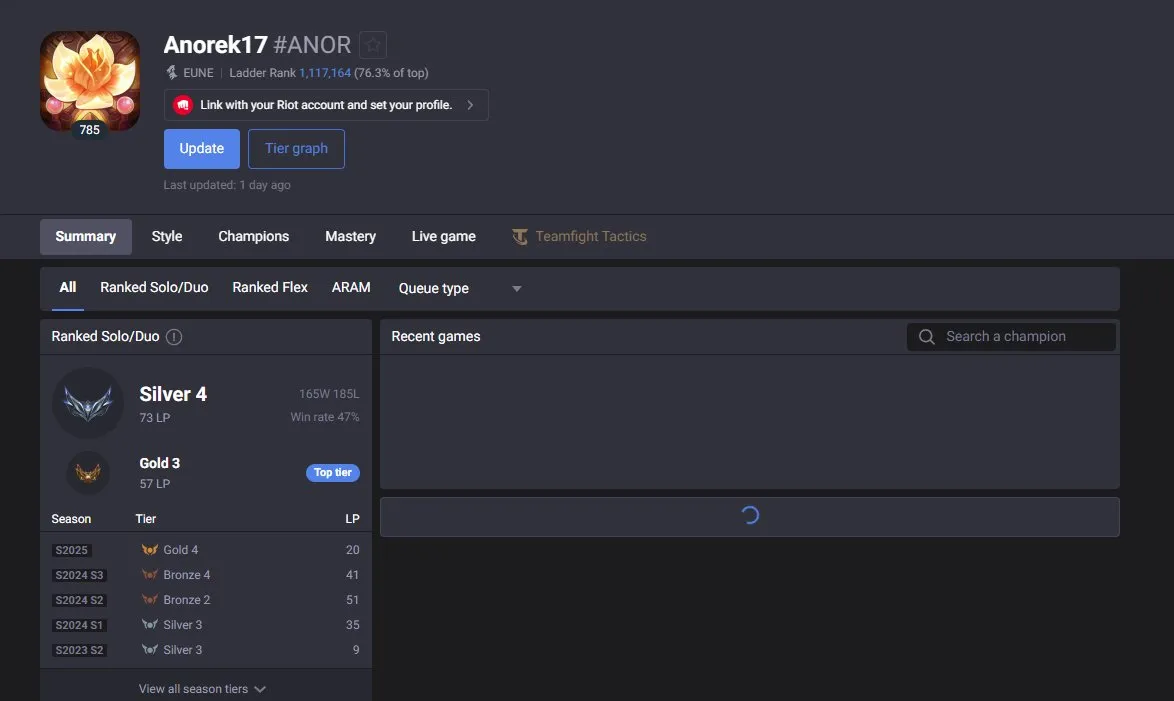1174x701 pixels.
Task: Click the magnifier icon in champion search
Action: coord(926,337)
